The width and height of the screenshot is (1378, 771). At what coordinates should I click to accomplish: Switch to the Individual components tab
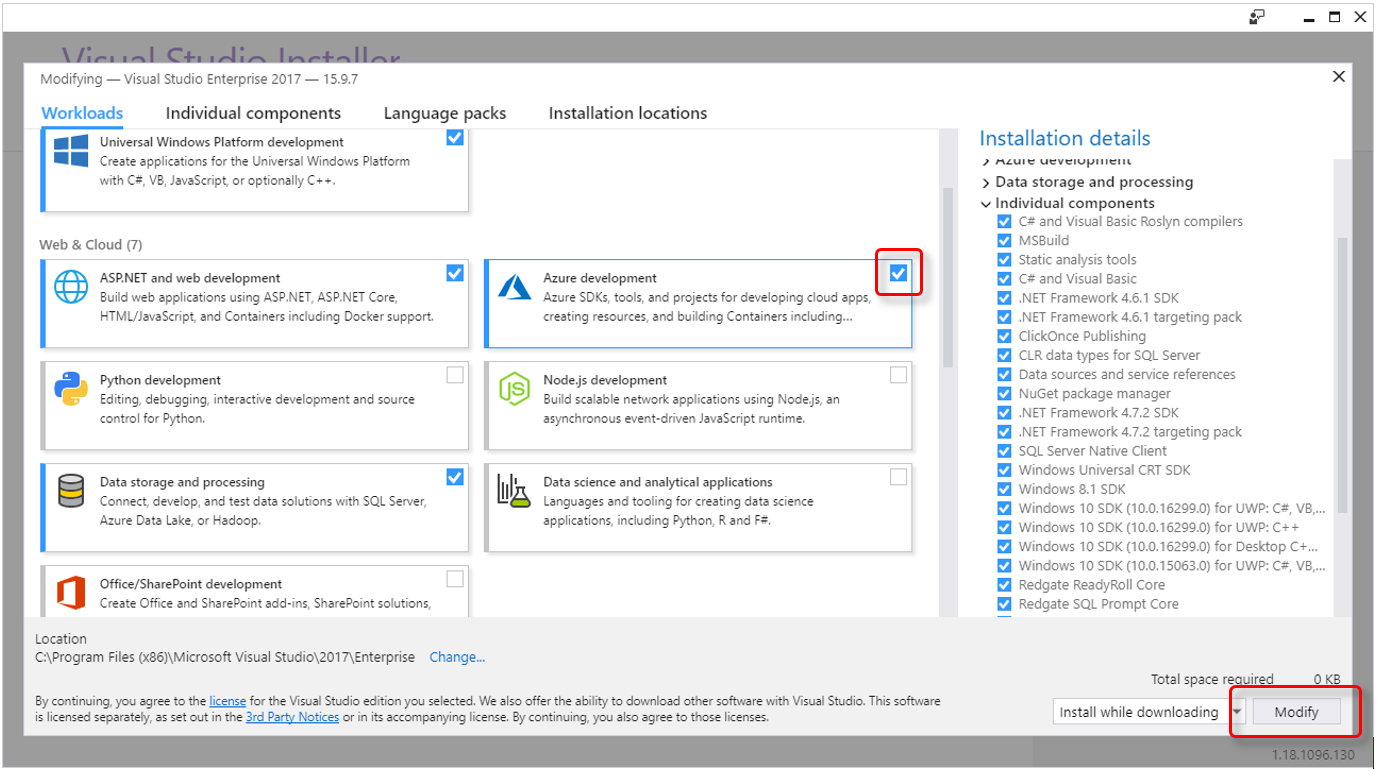[253, 114]
